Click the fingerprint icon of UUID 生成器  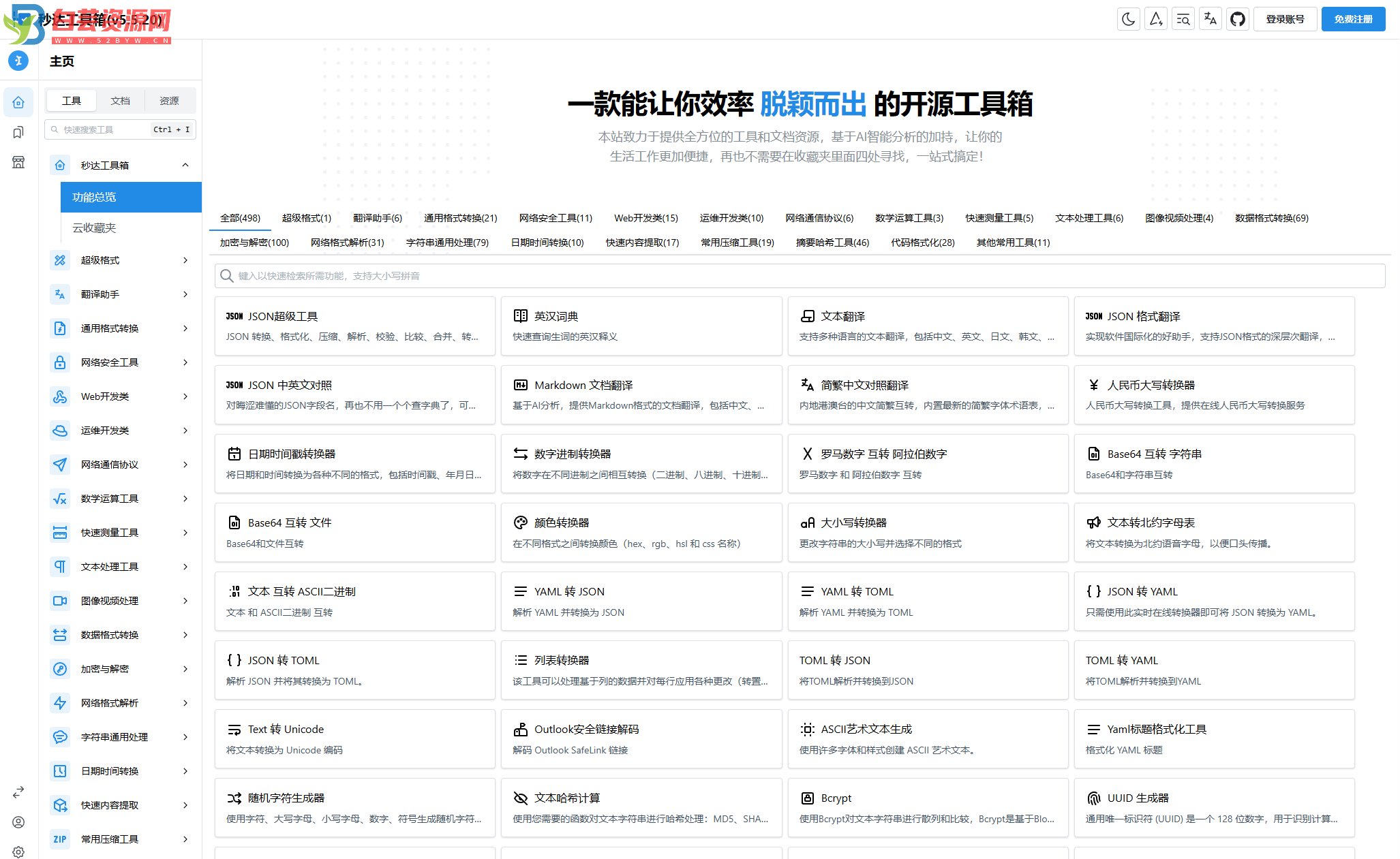1094,798
